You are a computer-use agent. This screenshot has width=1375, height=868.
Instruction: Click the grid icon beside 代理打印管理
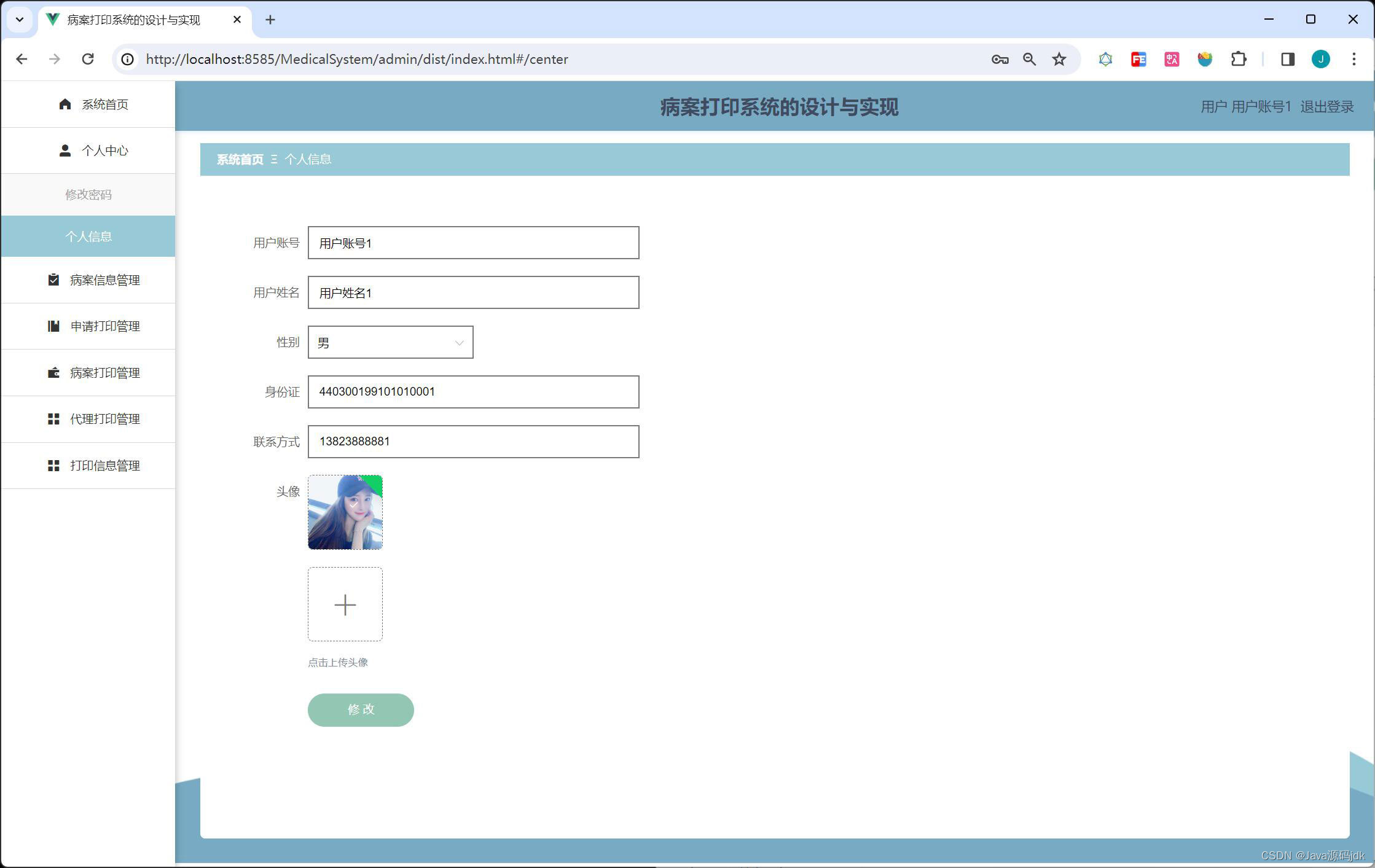click(53, 419)
